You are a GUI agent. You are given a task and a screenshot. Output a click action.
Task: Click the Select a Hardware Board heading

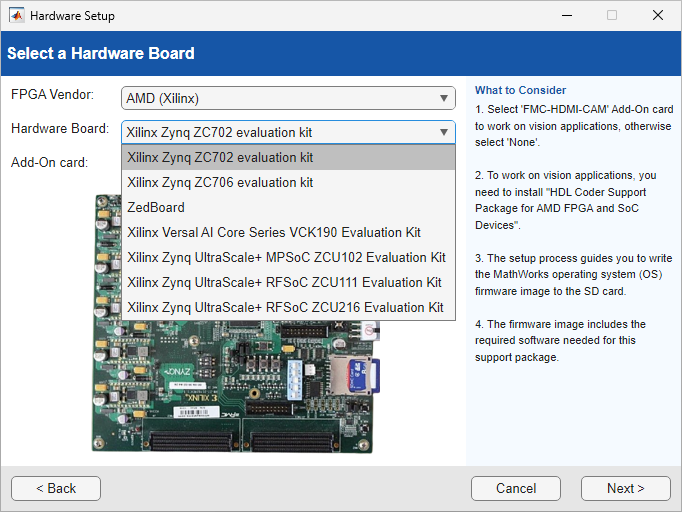click(101, 53)
